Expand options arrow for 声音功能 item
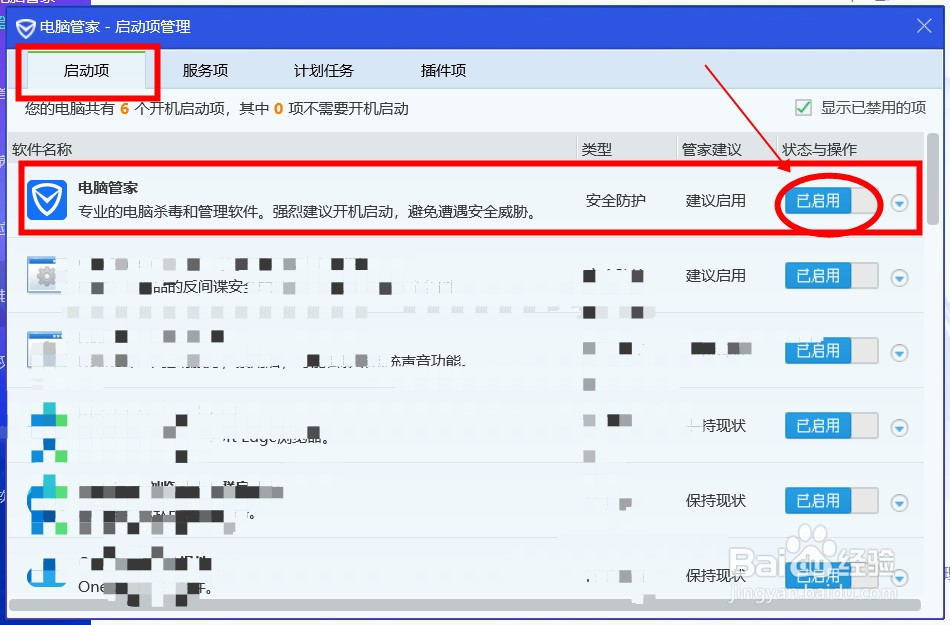This screenshot has width=950, height=625. [899, 352]
